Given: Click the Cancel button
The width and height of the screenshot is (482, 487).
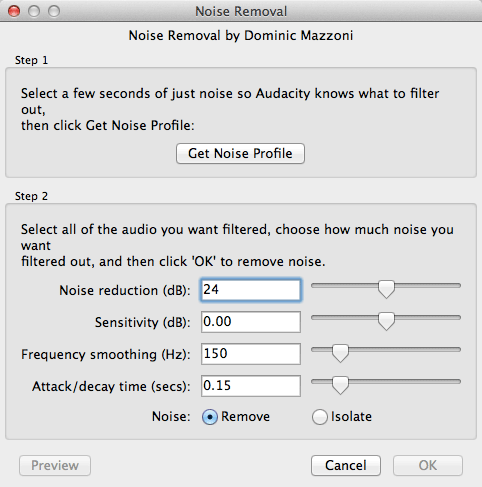Looking at the screenshot, I should point(346,465).
